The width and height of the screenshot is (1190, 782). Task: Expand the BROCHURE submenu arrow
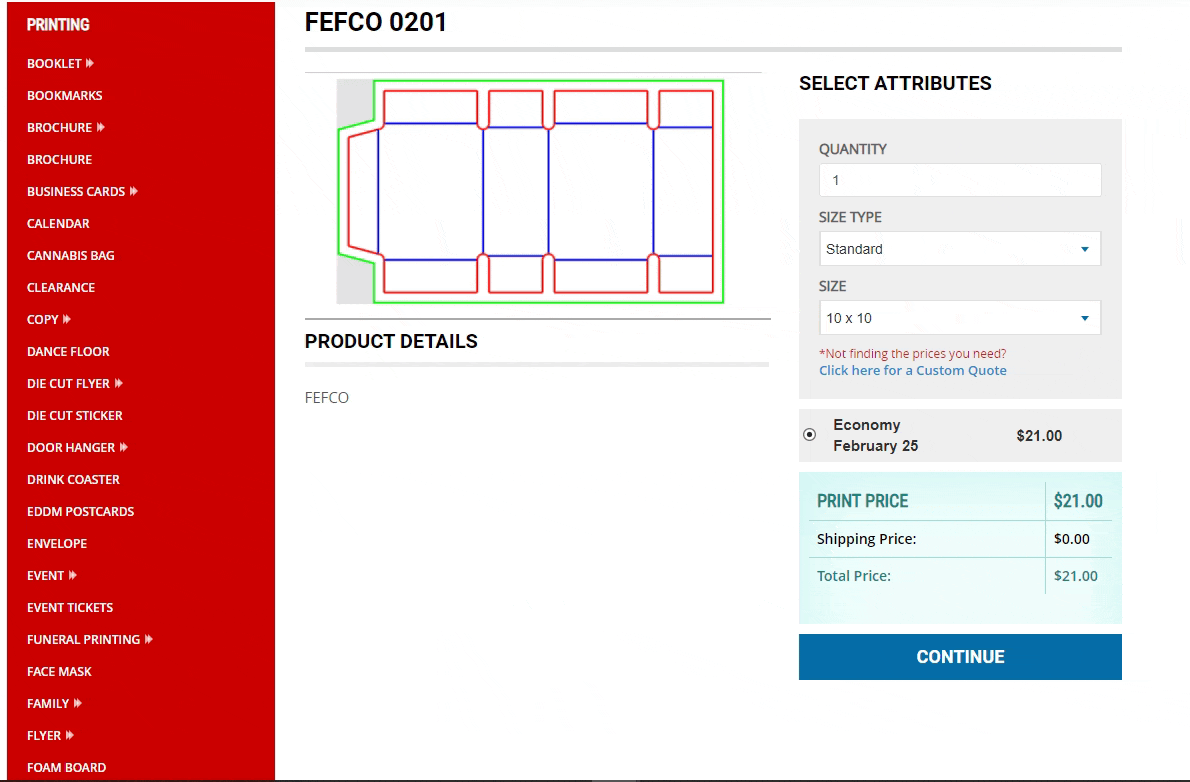tap(101, 127)
